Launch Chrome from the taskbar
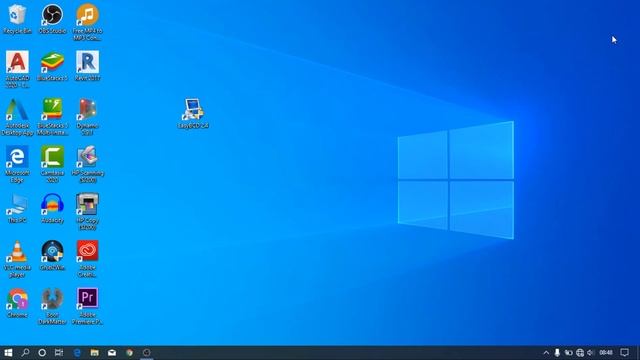This screenshot has width=640, height=360. coord(129,353)
